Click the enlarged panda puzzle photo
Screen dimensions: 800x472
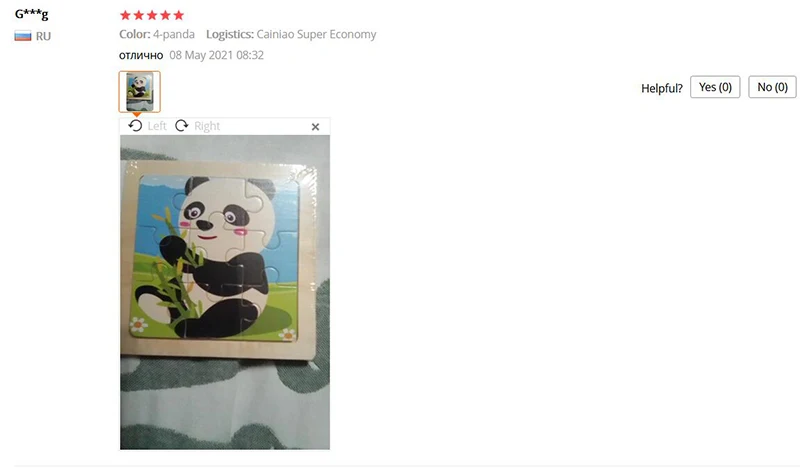coord(225,292)
